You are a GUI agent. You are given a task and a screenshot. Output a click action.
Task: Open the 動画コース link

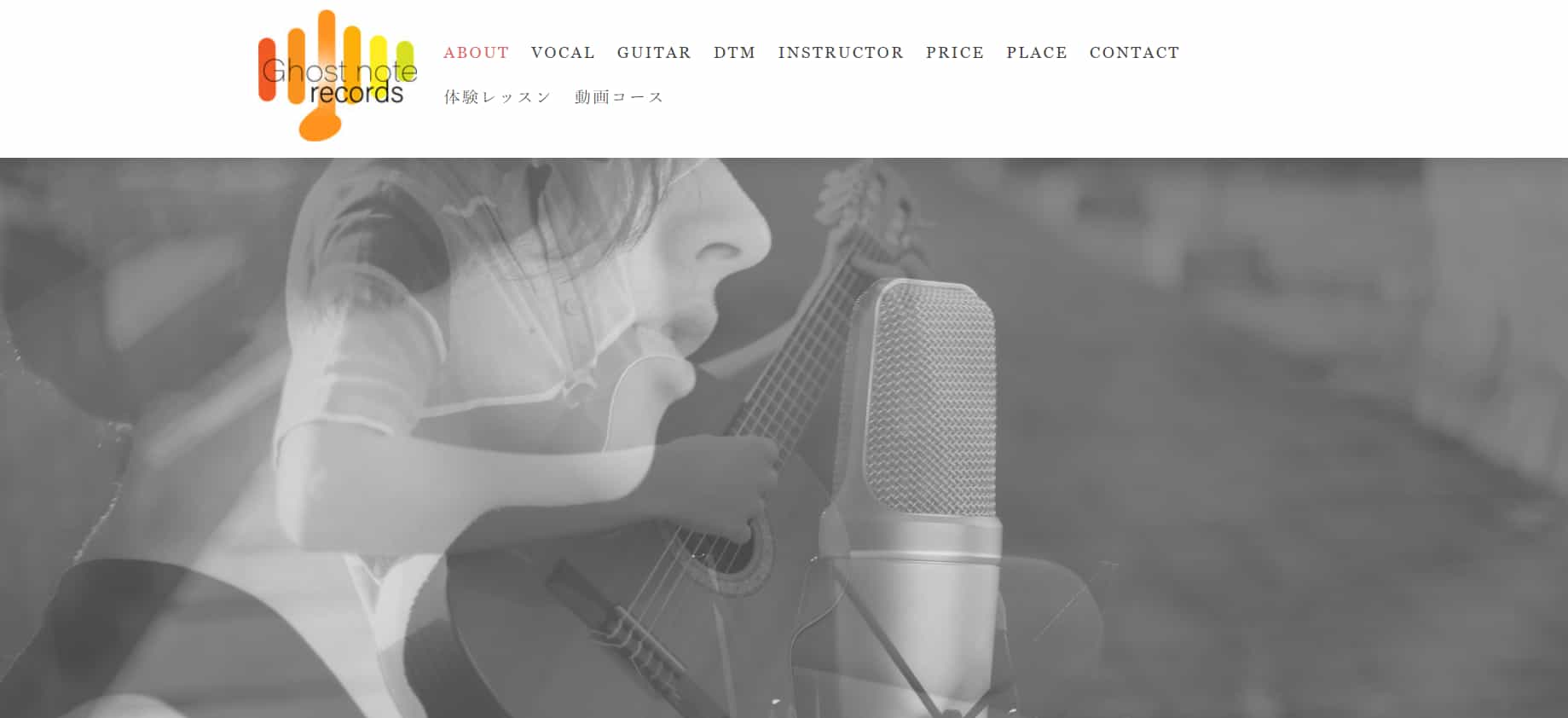pos(619,97)
